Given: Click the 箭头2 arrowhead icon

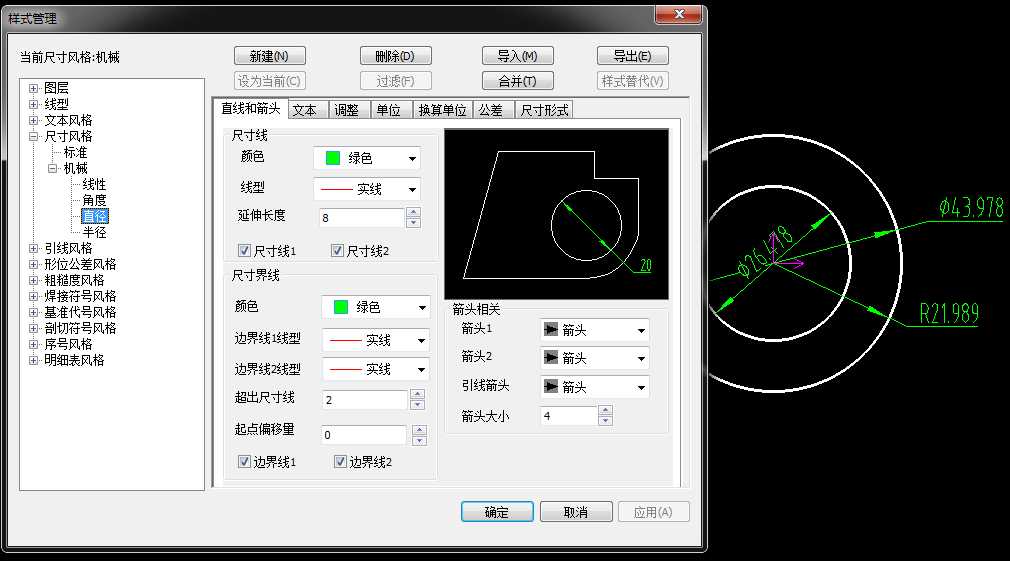Looking at the screenshot, I should pos(550,358).
